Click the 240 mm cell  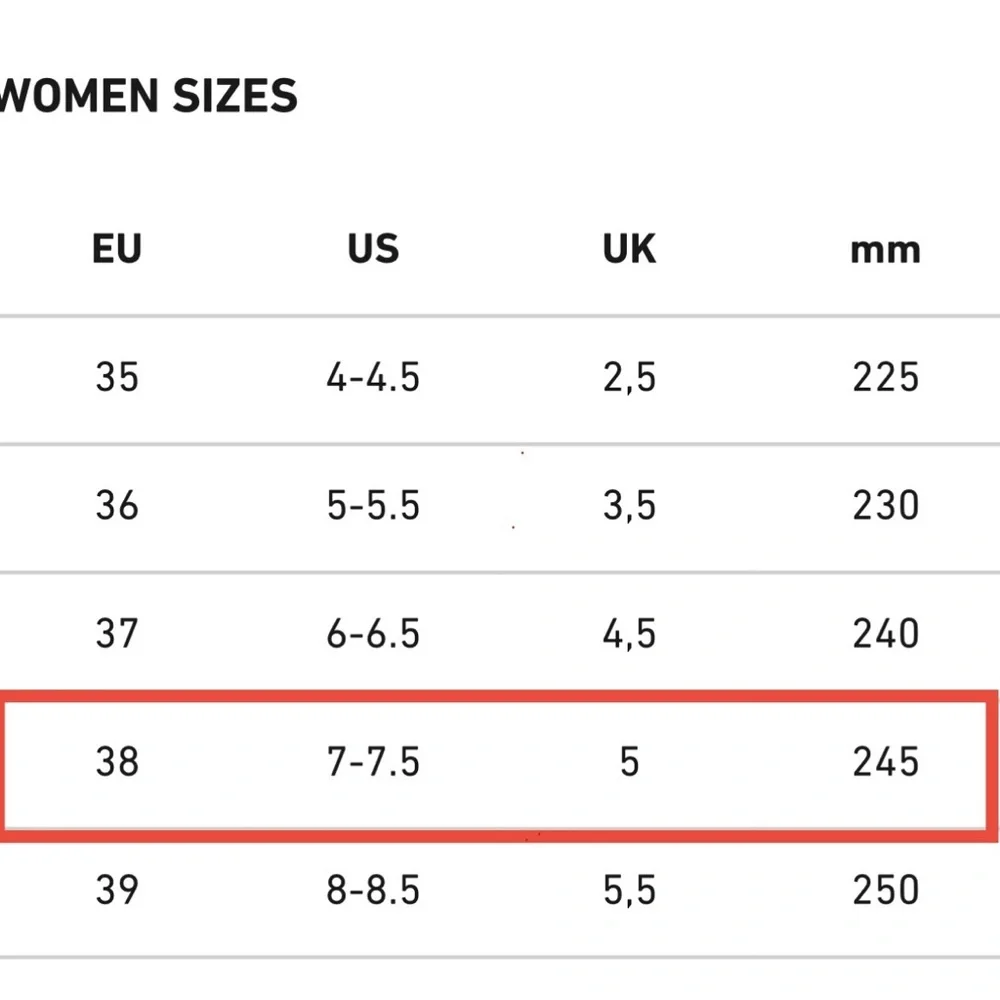pyautogui.click(x=885, y=634)
